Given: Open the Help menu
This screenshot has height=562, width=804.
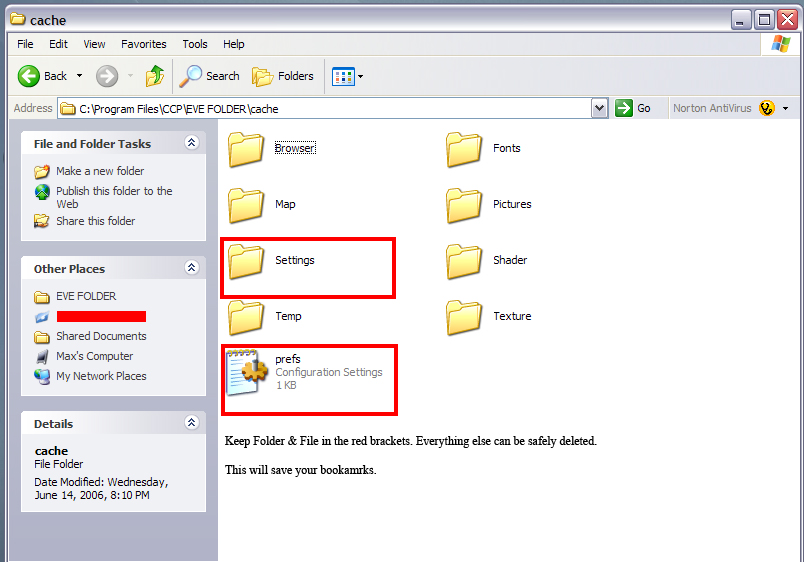Looking at the screenshot, I should pyautogui.click(x=233, y=44).
